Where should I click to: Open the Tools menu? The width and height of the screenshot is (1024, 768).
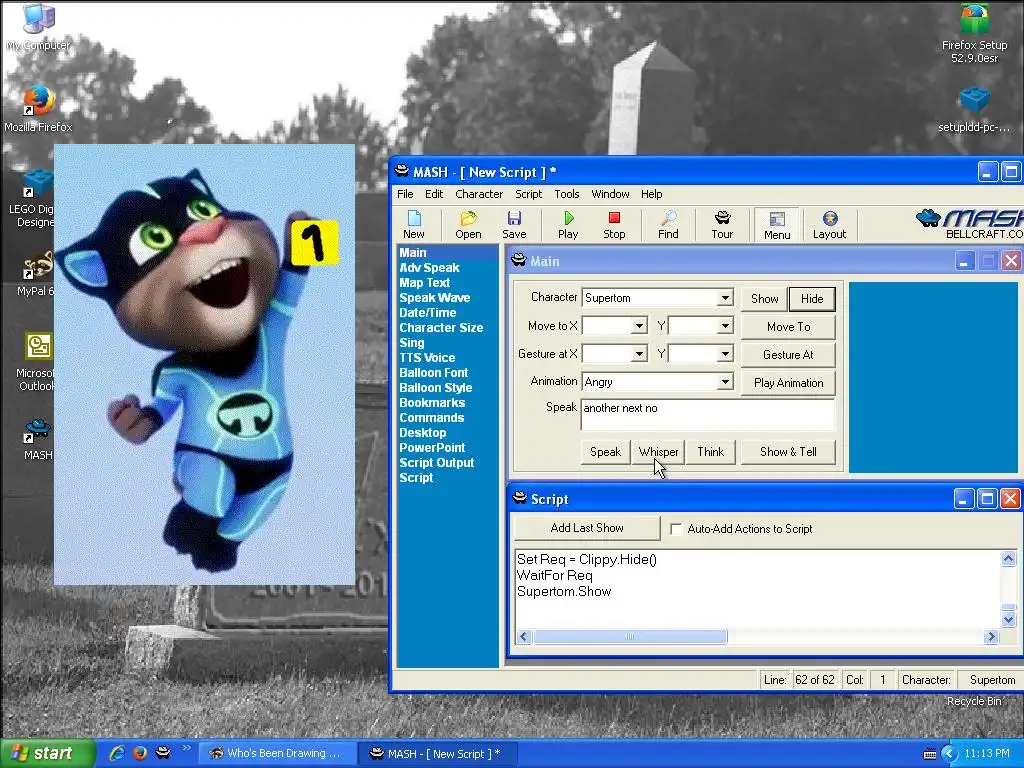[x=567, y=194]
